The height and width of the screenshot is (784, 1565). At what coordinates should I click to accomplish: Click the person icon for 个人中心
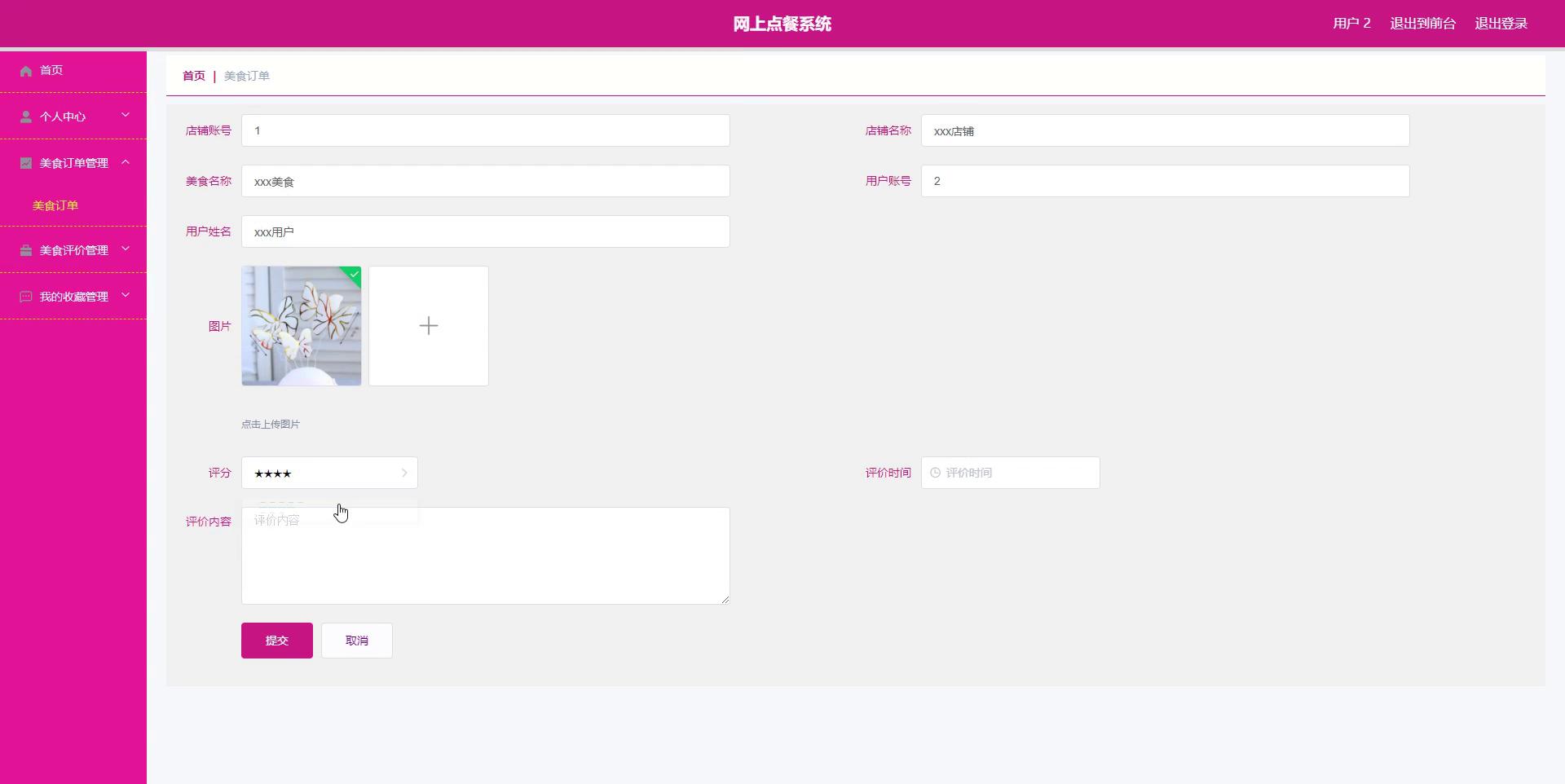coord(26,117)
